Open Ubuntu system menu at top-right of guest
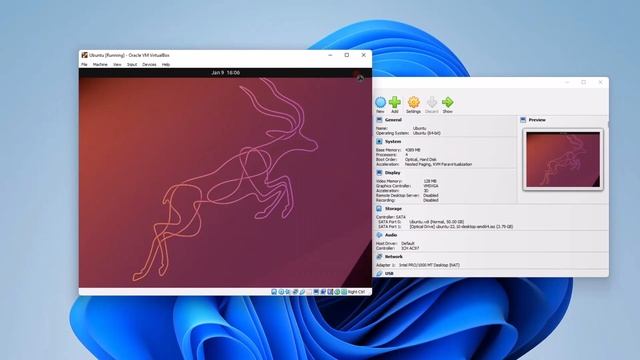 [x=359, y=77]
